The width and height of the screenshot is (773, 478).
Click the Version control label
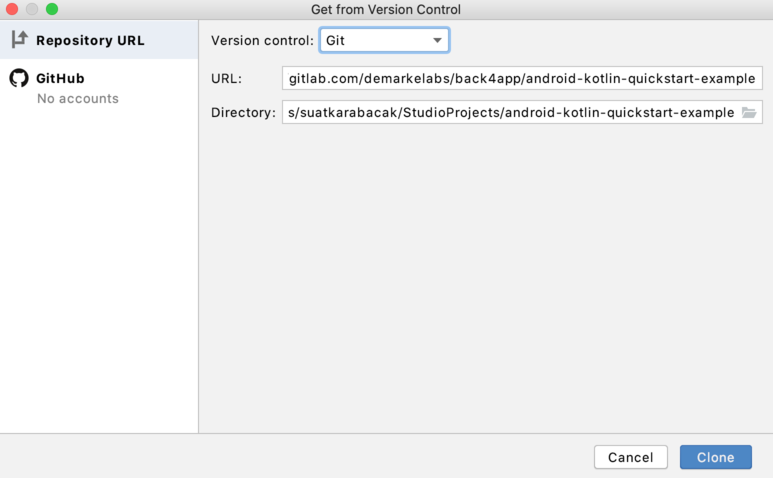262,40
